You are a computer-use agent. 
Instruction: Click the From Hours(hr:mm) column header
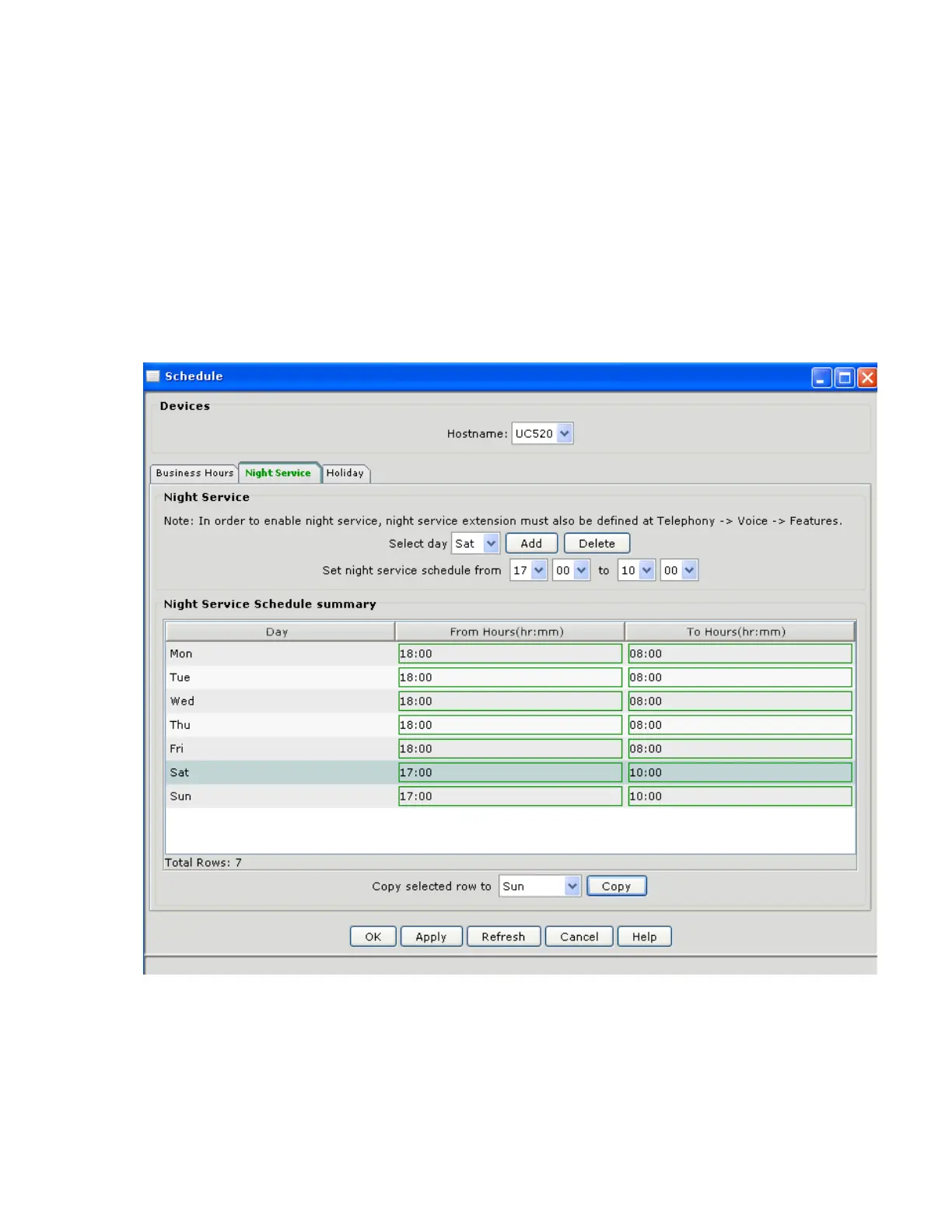(x=509, y=632)
